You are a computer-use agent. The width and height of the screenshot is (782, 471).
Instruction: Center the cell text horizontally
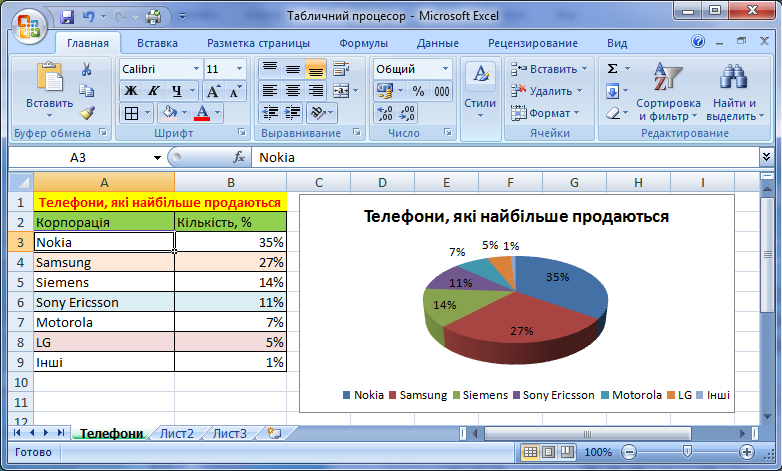293,91
